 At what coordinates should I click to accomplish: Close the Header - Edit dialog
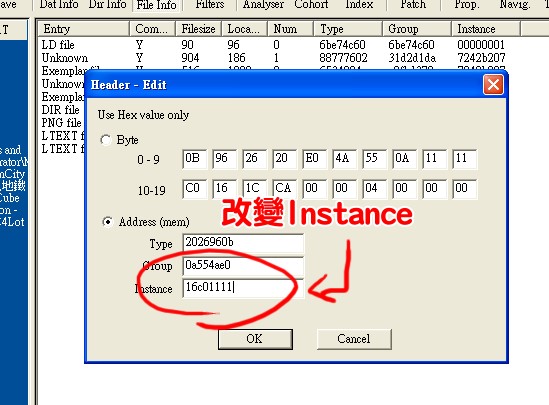click(493, 85)
